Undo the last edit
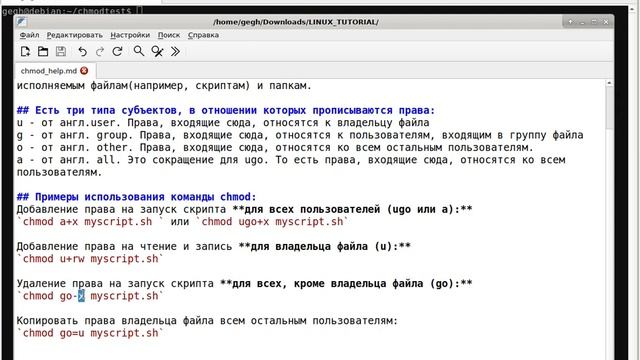Screen dimensions: 640x360 (82, 51)
